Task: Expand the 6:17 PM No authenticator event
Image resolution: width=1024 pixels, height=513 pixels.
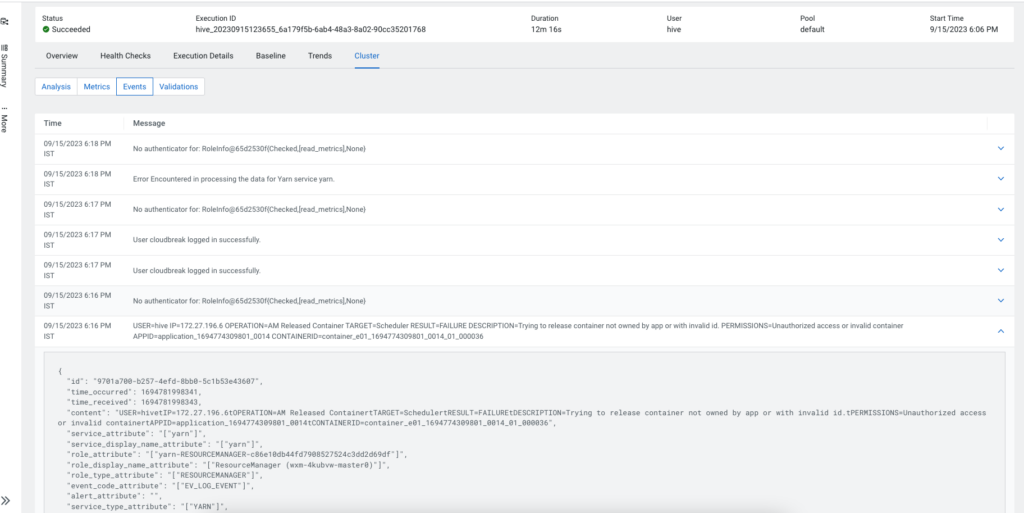Action: point(1000,209)
